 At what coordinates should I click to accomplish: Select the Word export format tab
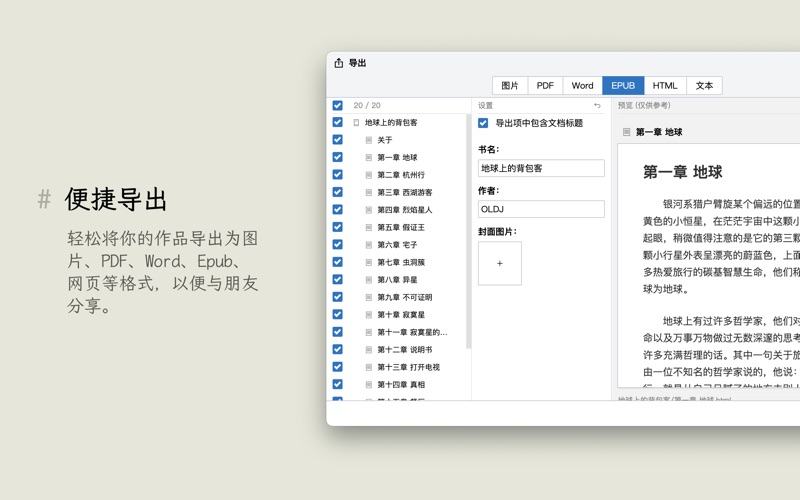[x=582, y=86]
